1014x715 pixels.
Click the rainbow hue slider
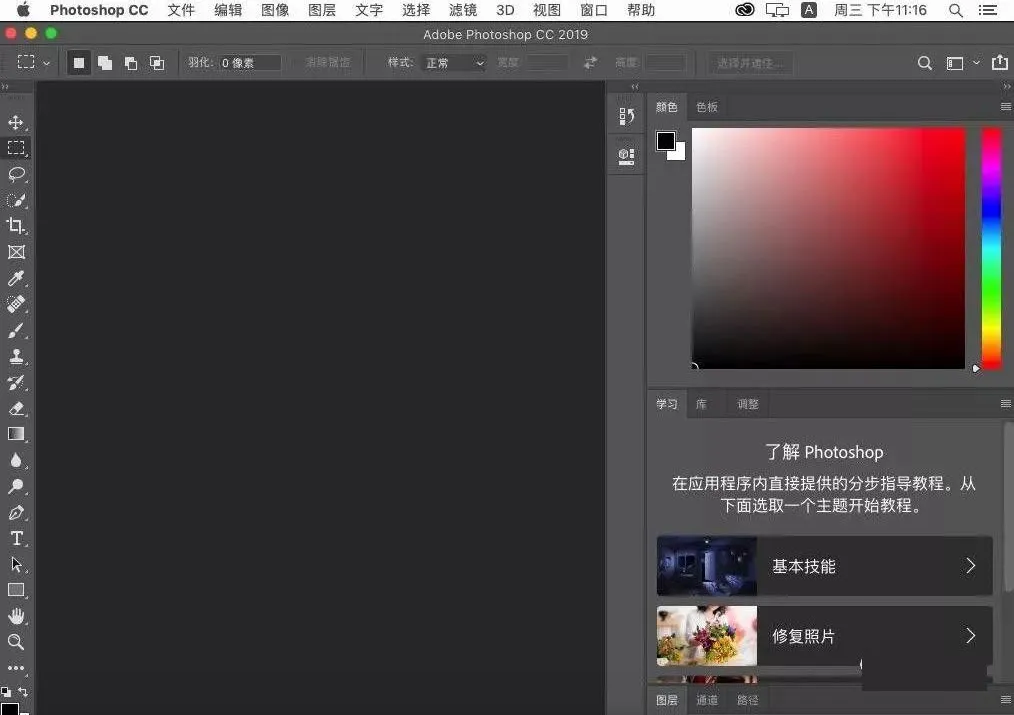991,248
